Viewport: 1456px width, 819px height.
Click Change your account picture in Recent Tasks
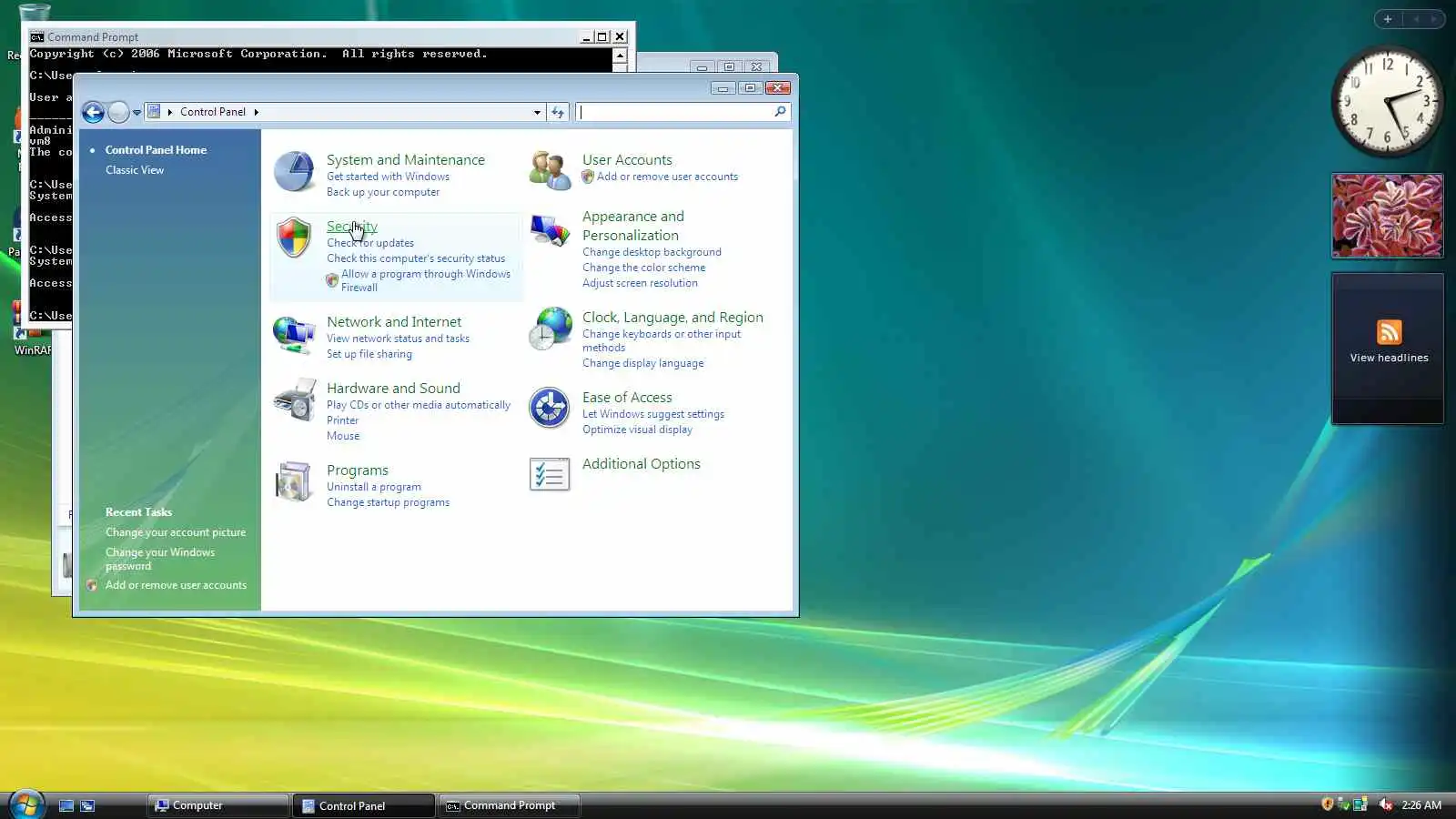176,532
